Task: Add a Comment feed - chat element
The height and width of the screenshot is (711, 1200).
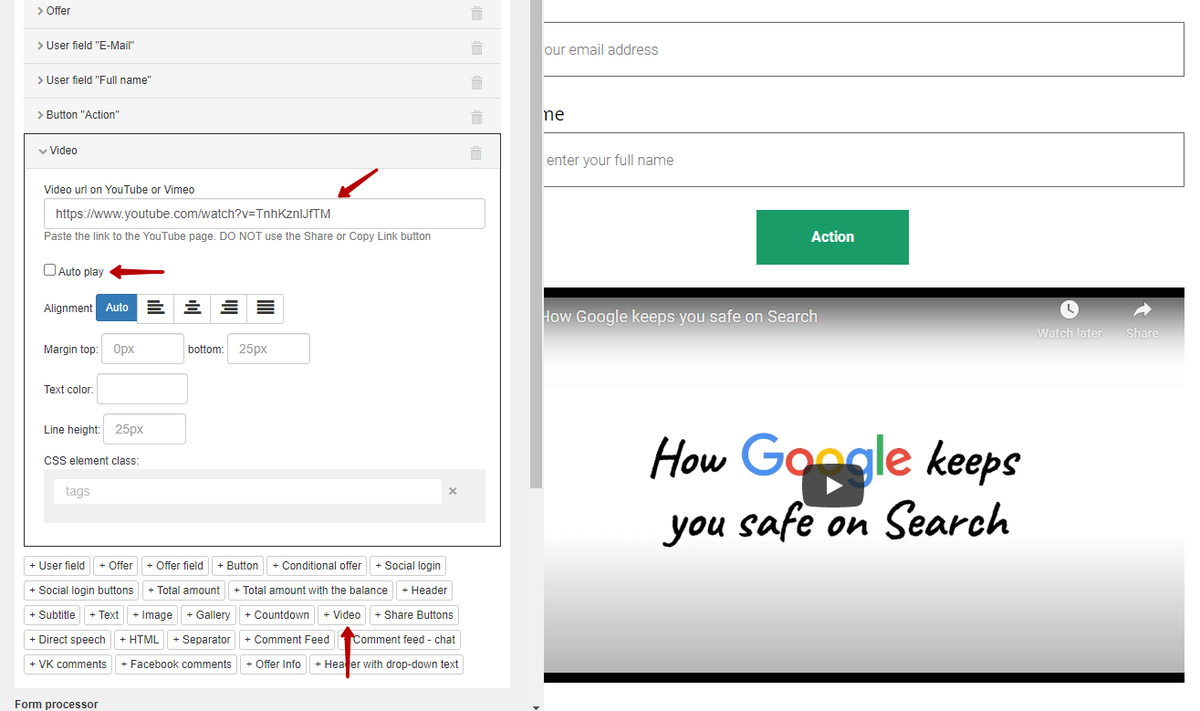Action: point(400,640)
